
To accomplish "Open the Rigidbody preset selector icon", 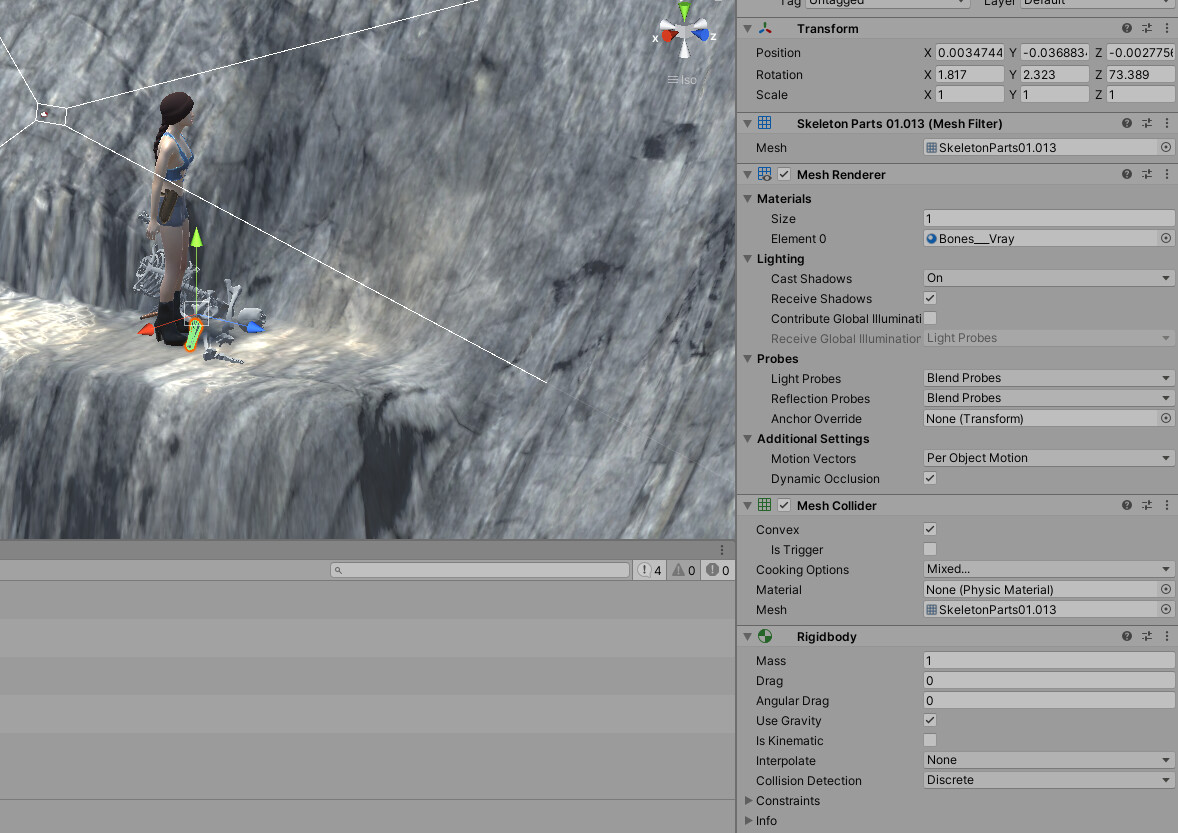I will (x=1147, y=636).
